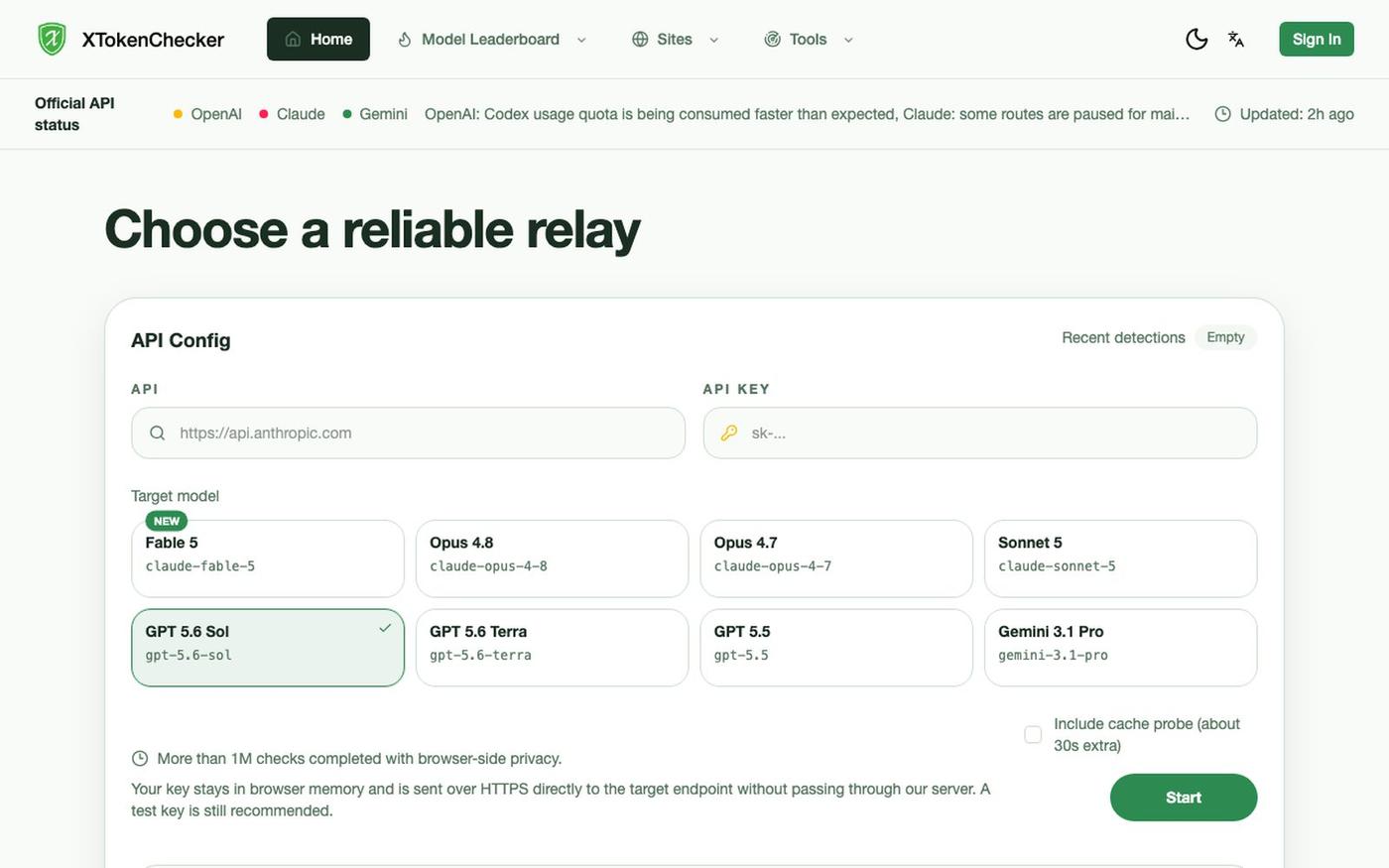Select the Opus 4.8 target model
The height and width of the screenshot is (868, 1389).
552,558
